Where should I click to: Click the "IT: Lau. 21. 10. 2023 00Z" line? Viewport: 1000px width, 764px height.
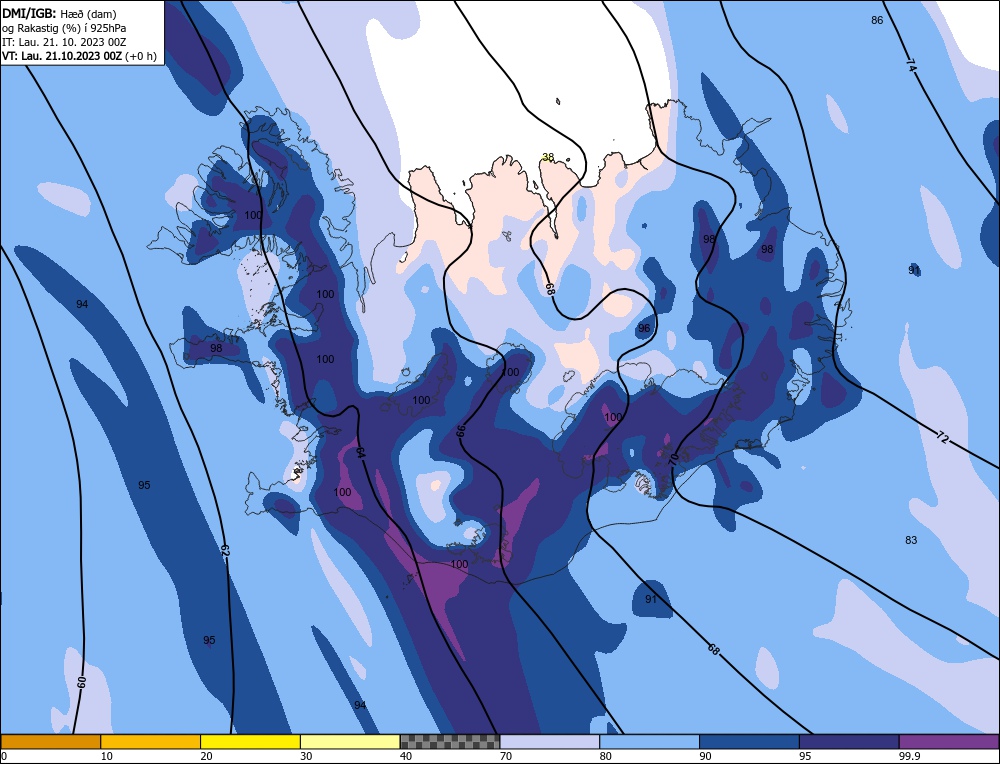64,42
